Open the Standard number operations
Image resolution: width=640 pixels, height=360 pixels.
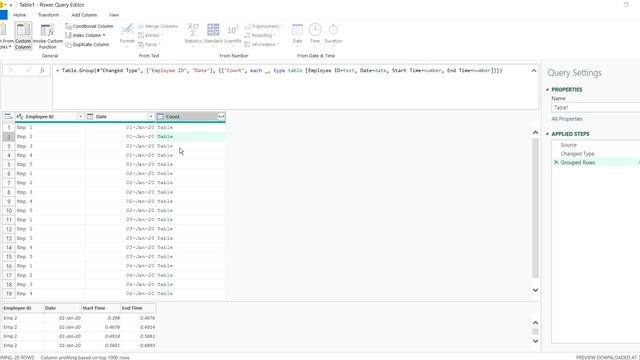pos(213,34)
